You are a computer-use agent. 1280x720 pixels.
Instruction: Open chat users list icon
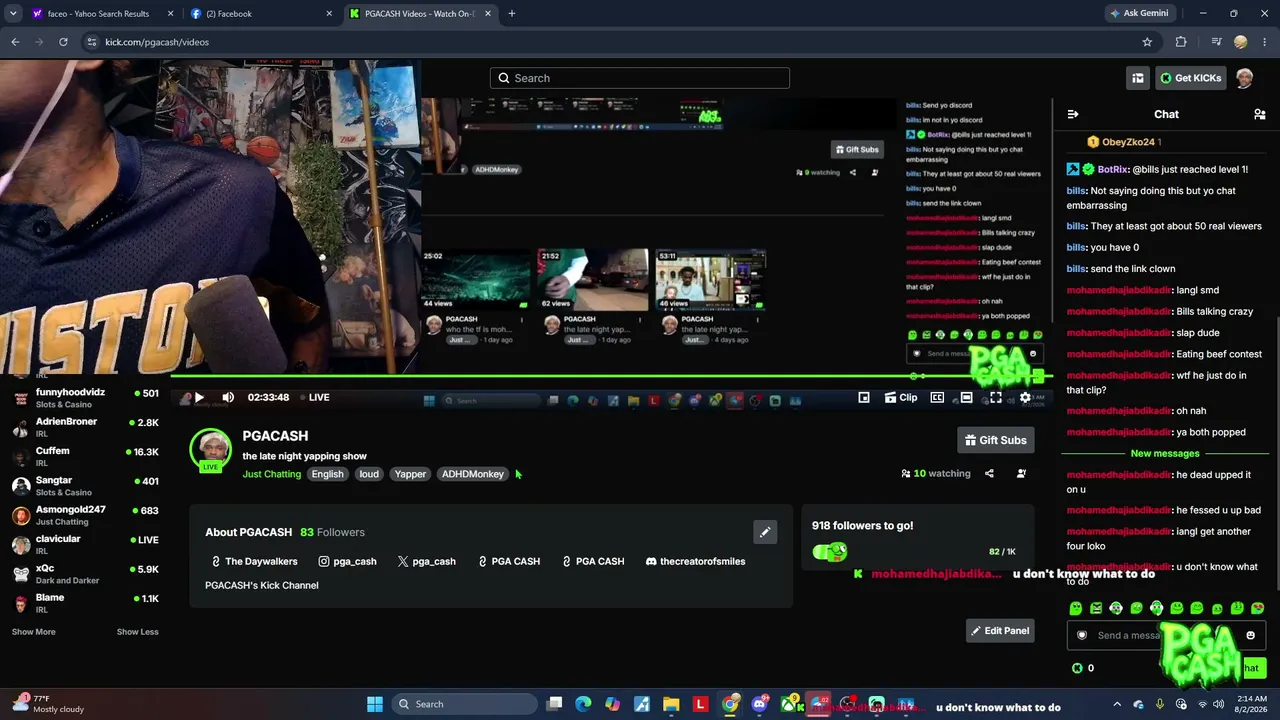[x=1259, y=114]
